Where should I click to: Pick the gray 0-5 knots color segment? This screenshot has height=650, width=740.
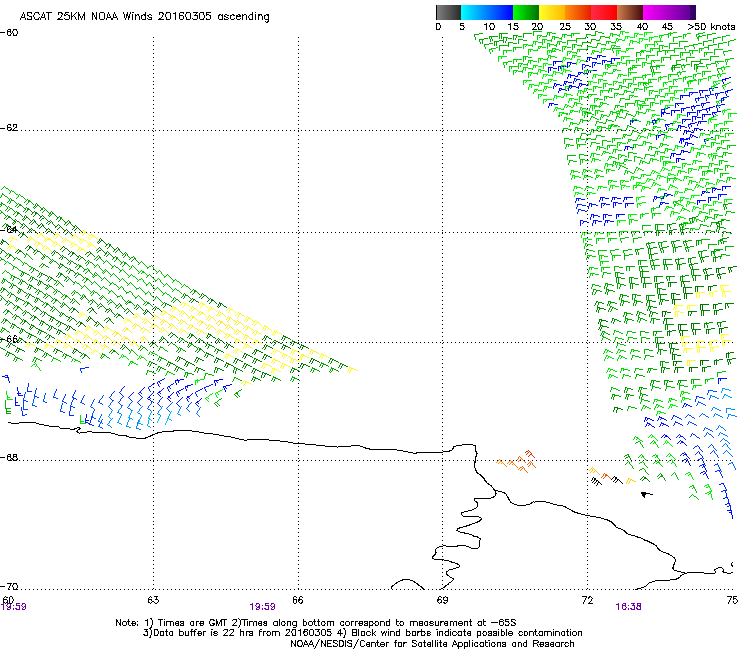tap(448, 12)
